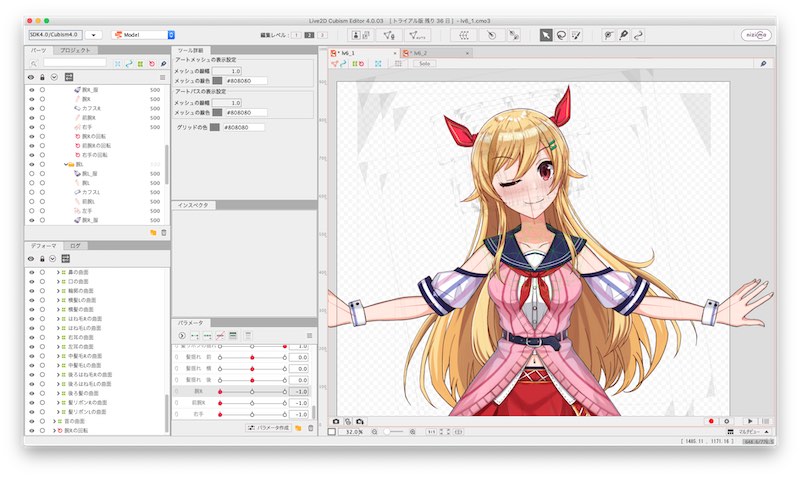Click the trash icon in the Parameter panel
The image size is (800, 477).
pyautogui.click(x=311, y=428)
